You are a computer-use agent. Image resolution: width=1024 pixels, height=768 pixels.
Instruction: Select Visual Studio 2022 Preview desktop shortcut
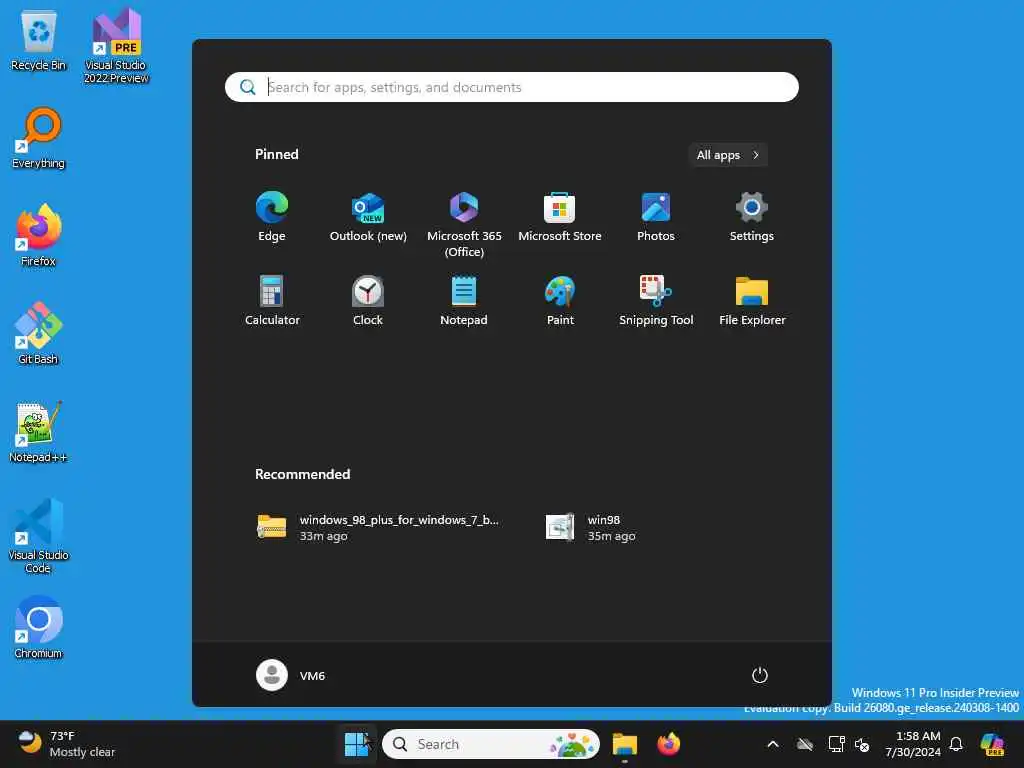[116, 46]
